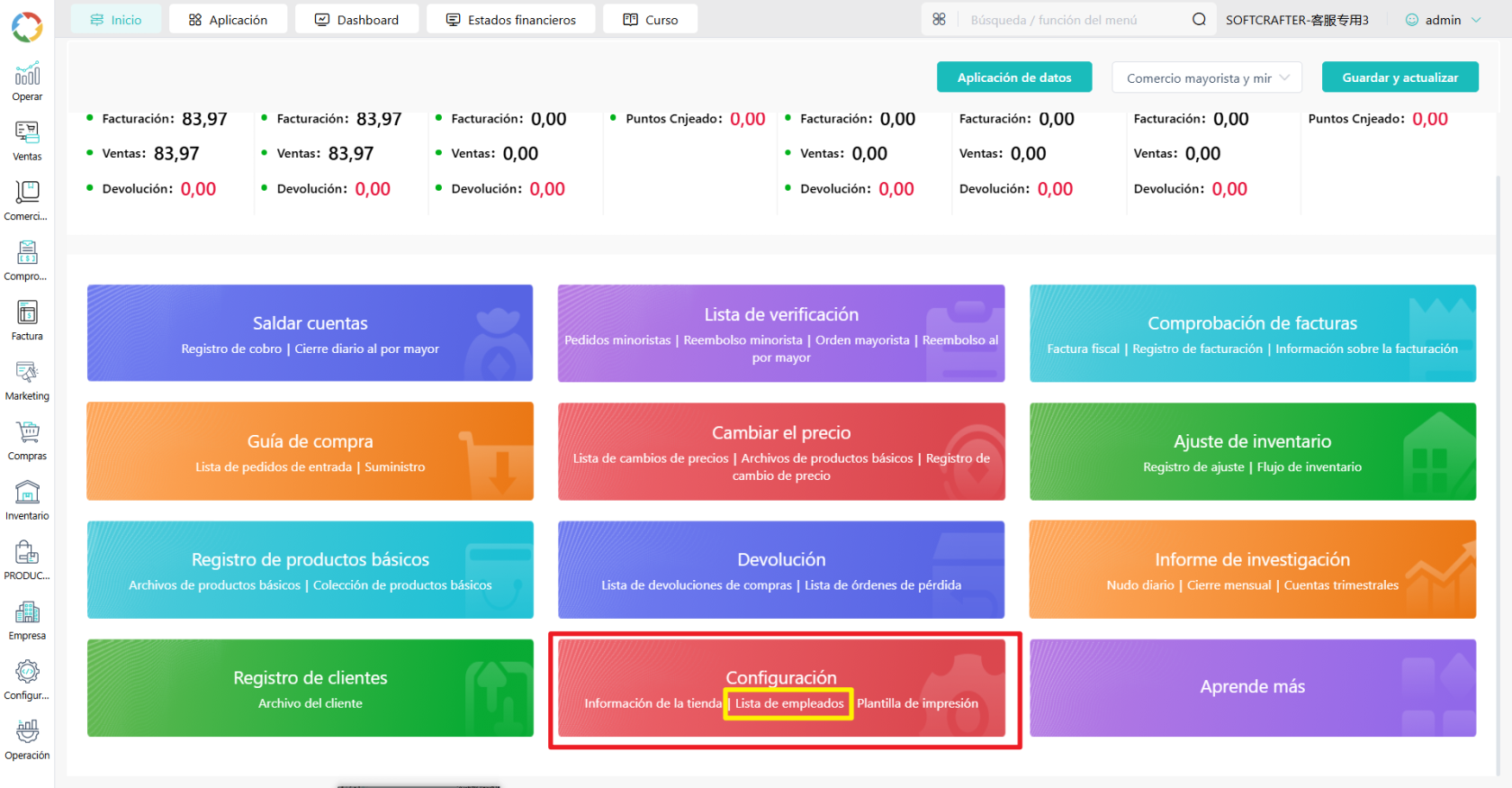
Task: Click the Estados financieros tab icon
Action: (x=454, y=19)
